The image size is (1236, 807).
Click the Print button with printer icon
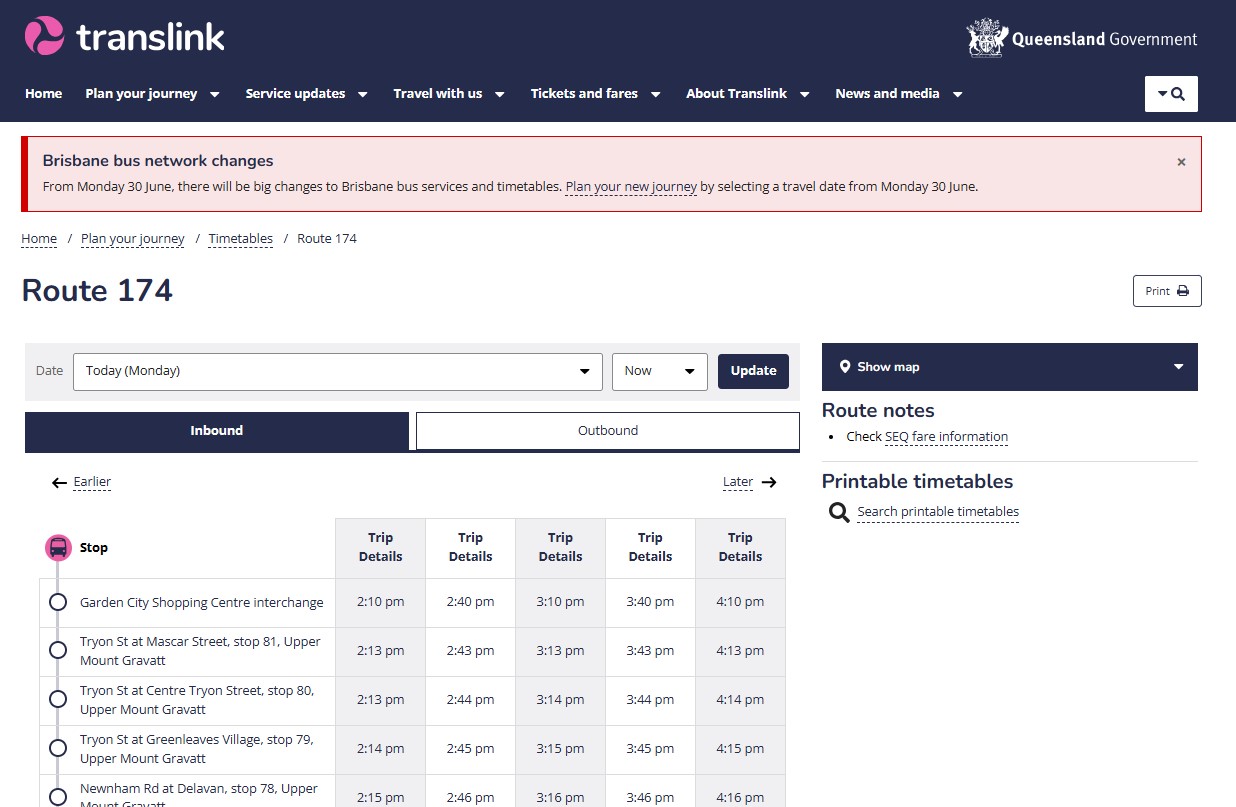click(x=1167, y=291)
